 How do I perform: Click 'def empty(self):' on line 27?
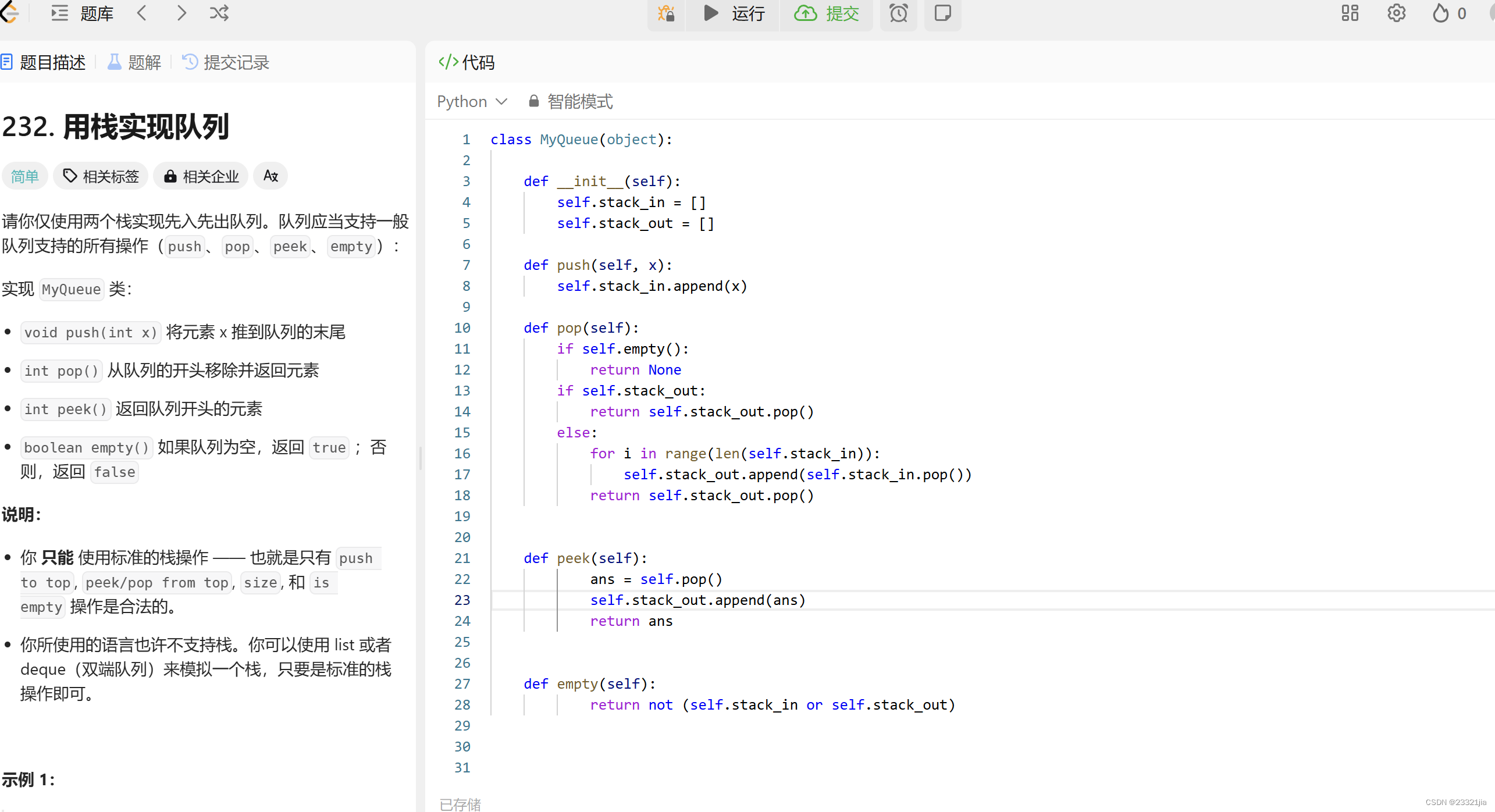(x=589, y=684)
